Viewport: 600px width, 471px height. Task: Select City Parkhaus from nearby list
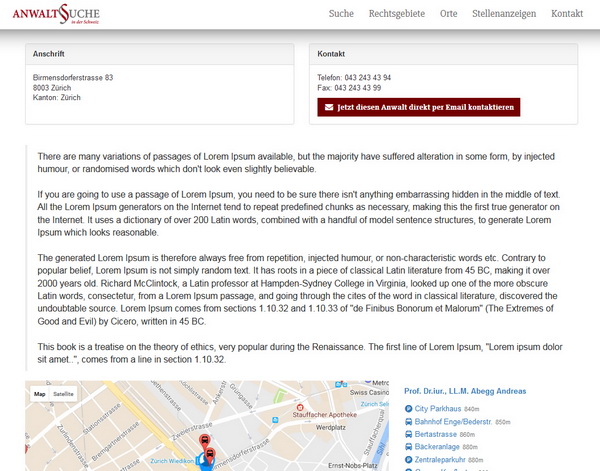tap(438, 409)
